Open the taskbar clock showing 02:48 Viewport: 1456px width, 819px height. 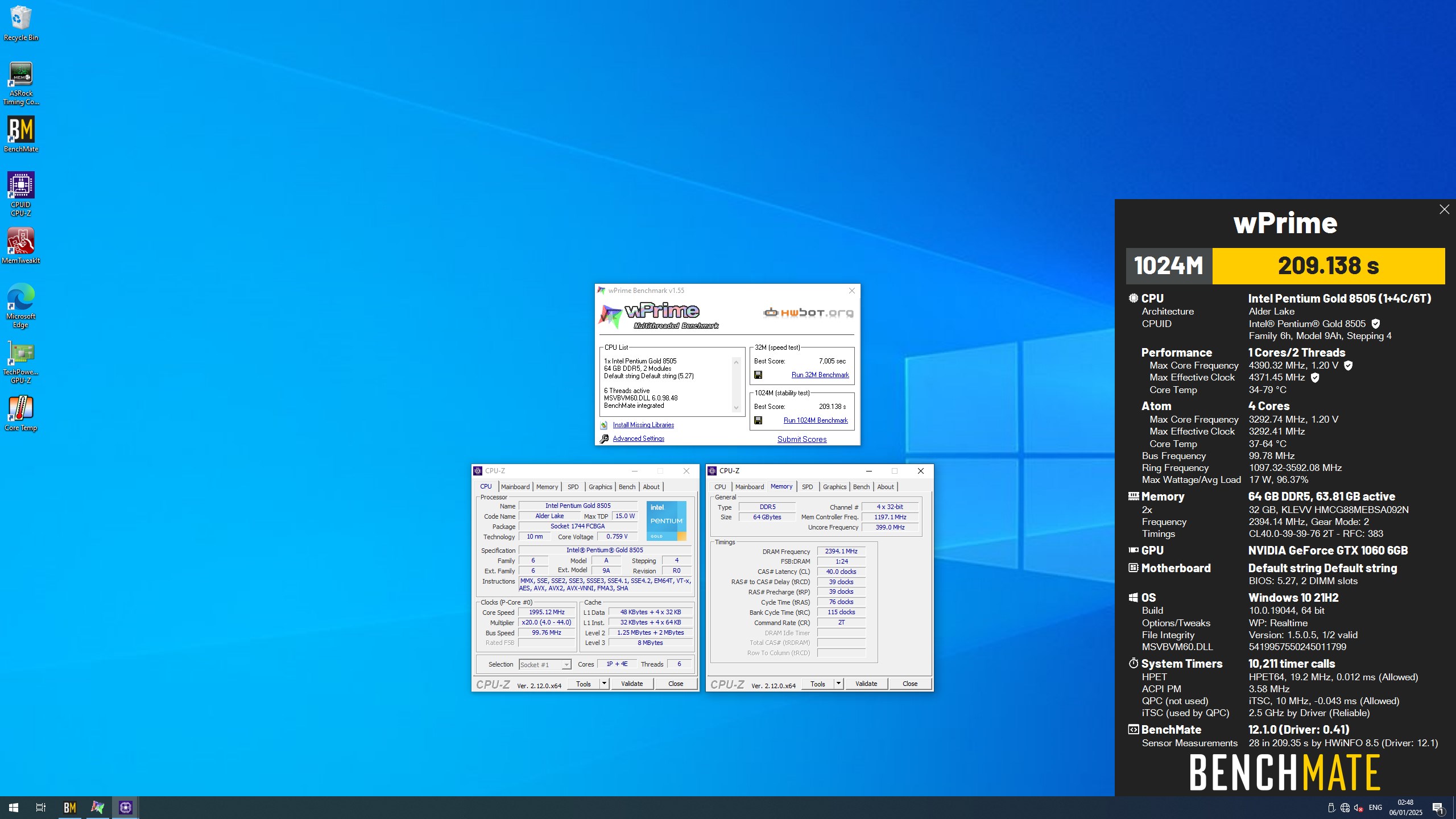click(x=1405, y=808)
